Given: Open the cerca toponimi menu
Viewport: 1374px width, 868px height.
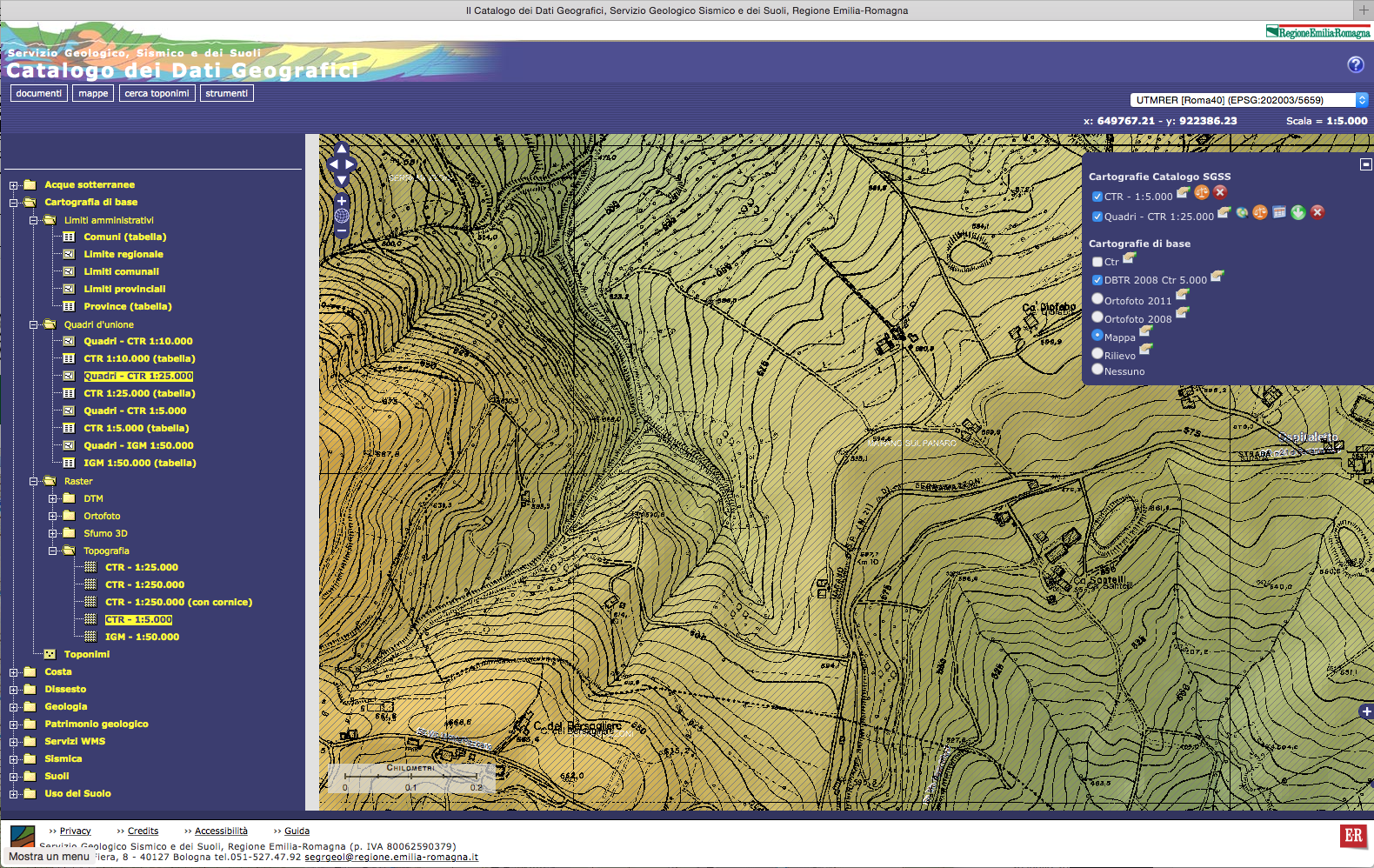Looking at the screenshot, I should click(157, 93).
